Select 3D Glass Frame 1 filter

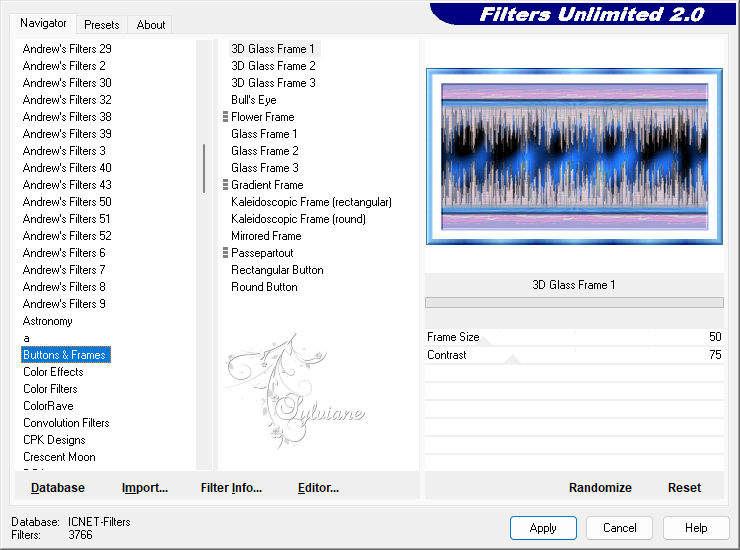pos(273,49)
